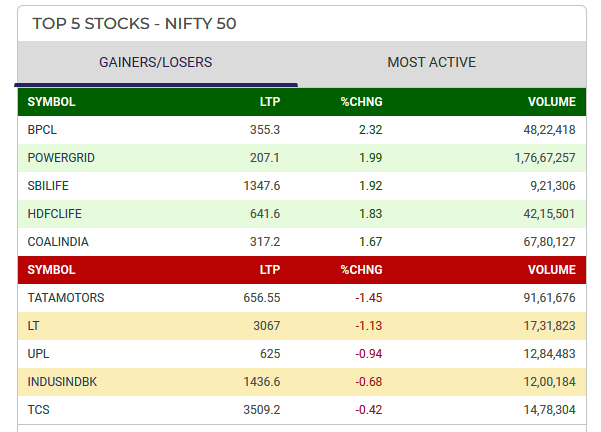Click INDUSINDBK volume 12,00,184
The width and height of the screenshot is (601, 432).
(x=549, y=382)
